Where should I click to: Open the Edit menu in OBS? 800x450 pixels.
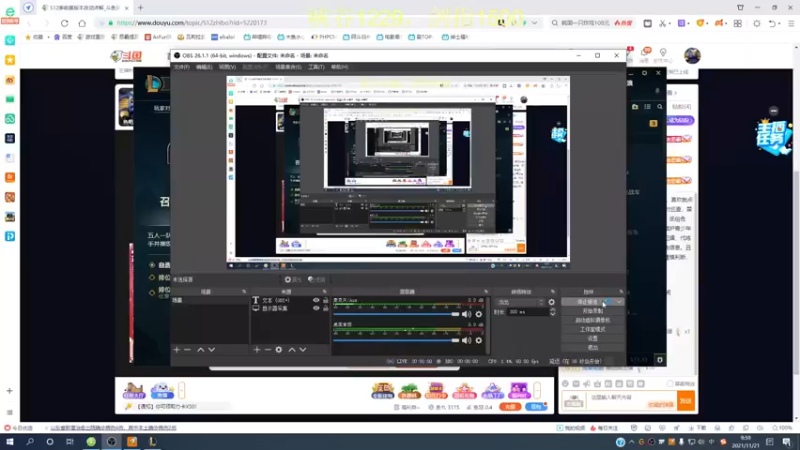(x=204, y=67)
